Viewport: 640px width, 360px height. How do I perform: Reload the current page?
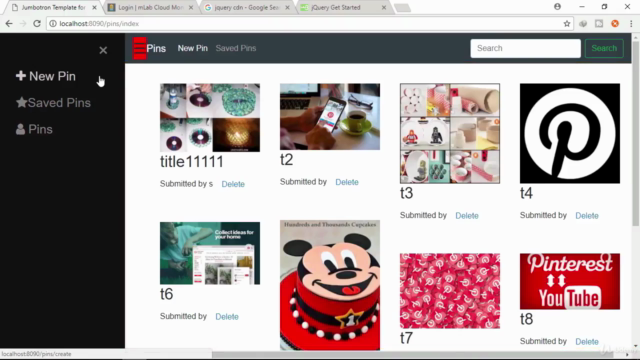[x=37, y=24]
